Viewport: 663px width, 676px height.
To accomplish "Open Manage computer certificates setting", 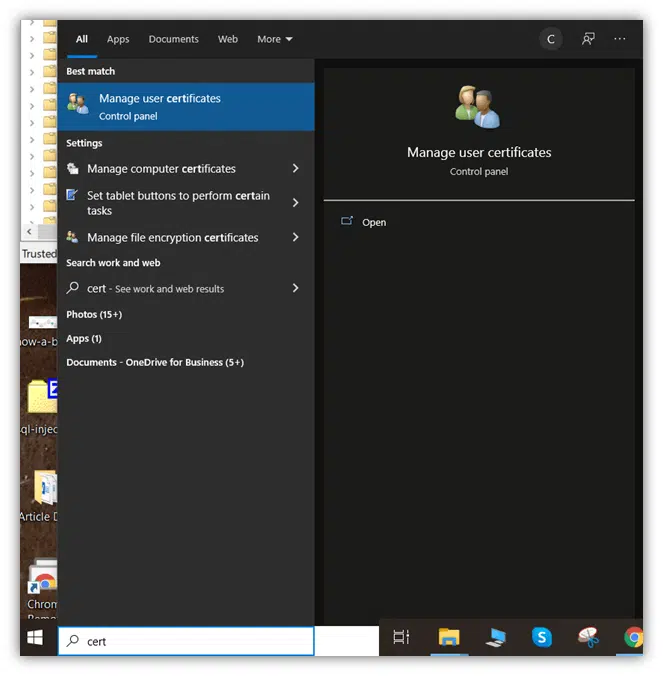I will 161,169.
